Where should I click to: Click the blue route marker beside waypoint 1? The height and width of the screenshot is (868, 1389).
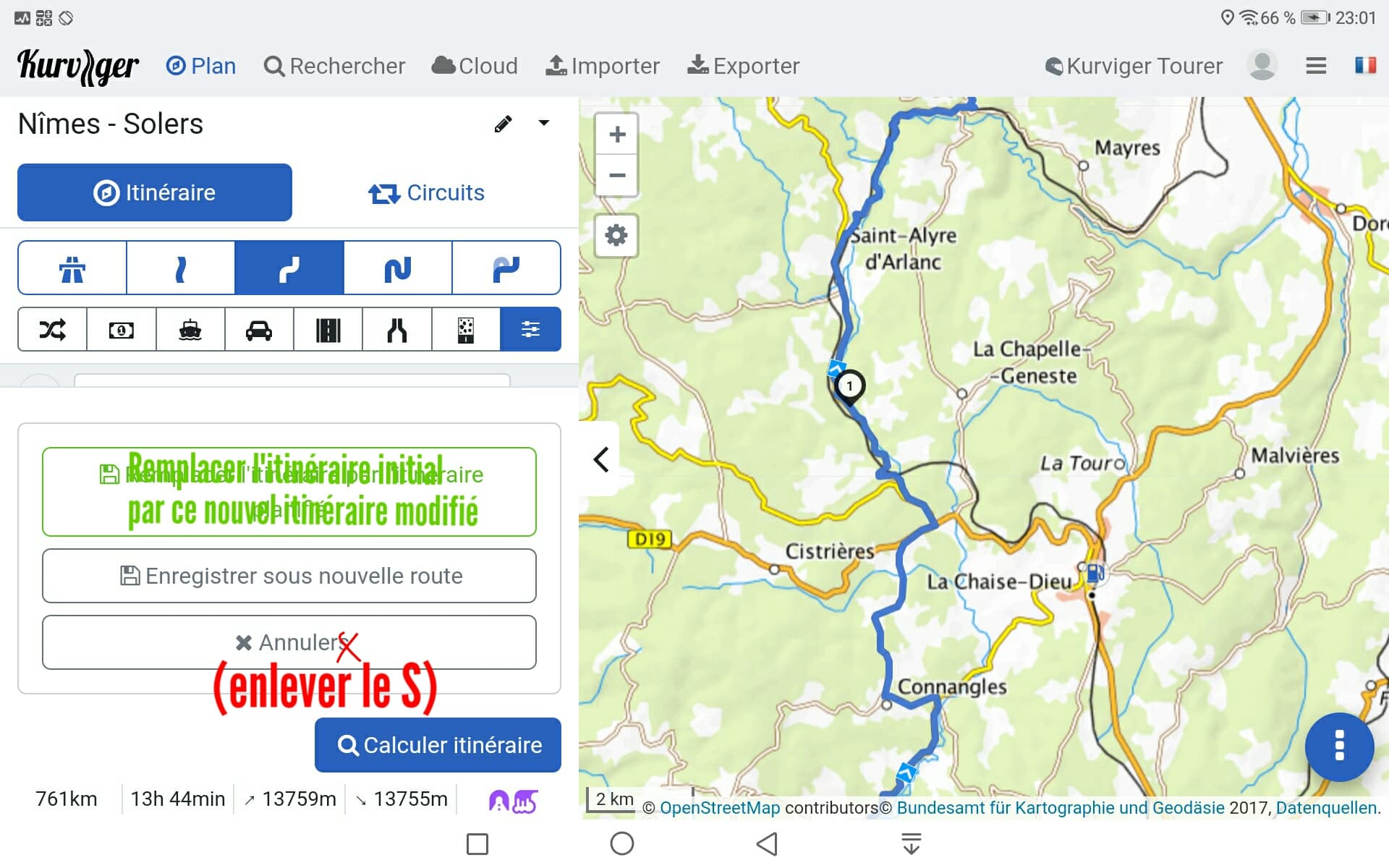pyautogui.click(x=837, y=368)
